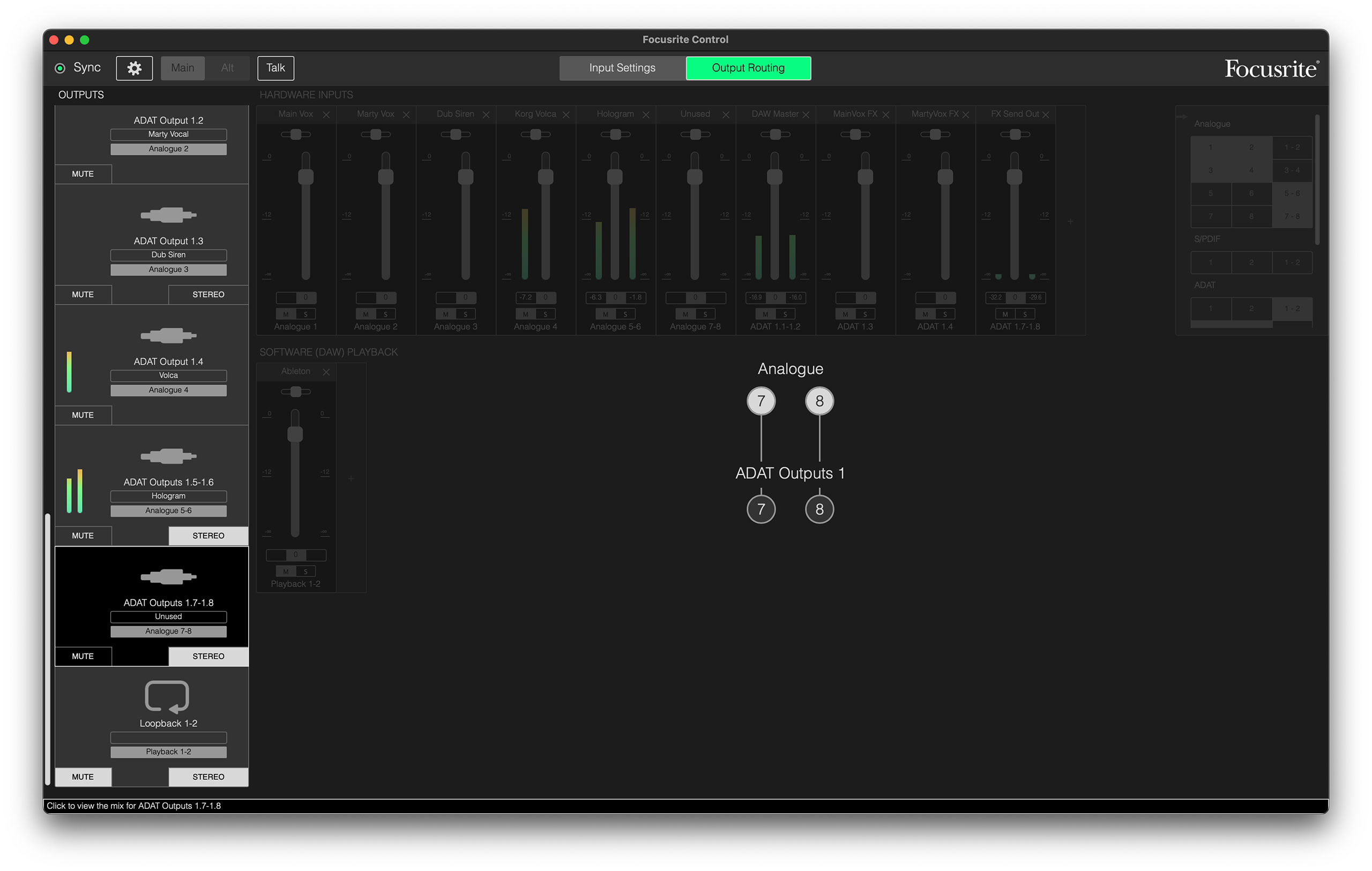Open settings with the gear icon
This screenshot has width=1372, height=871.
point(134,69)
